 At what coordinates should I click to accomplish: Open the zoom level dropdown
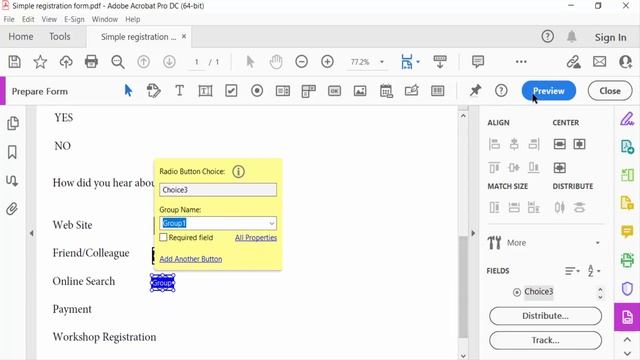pos(382,62)
